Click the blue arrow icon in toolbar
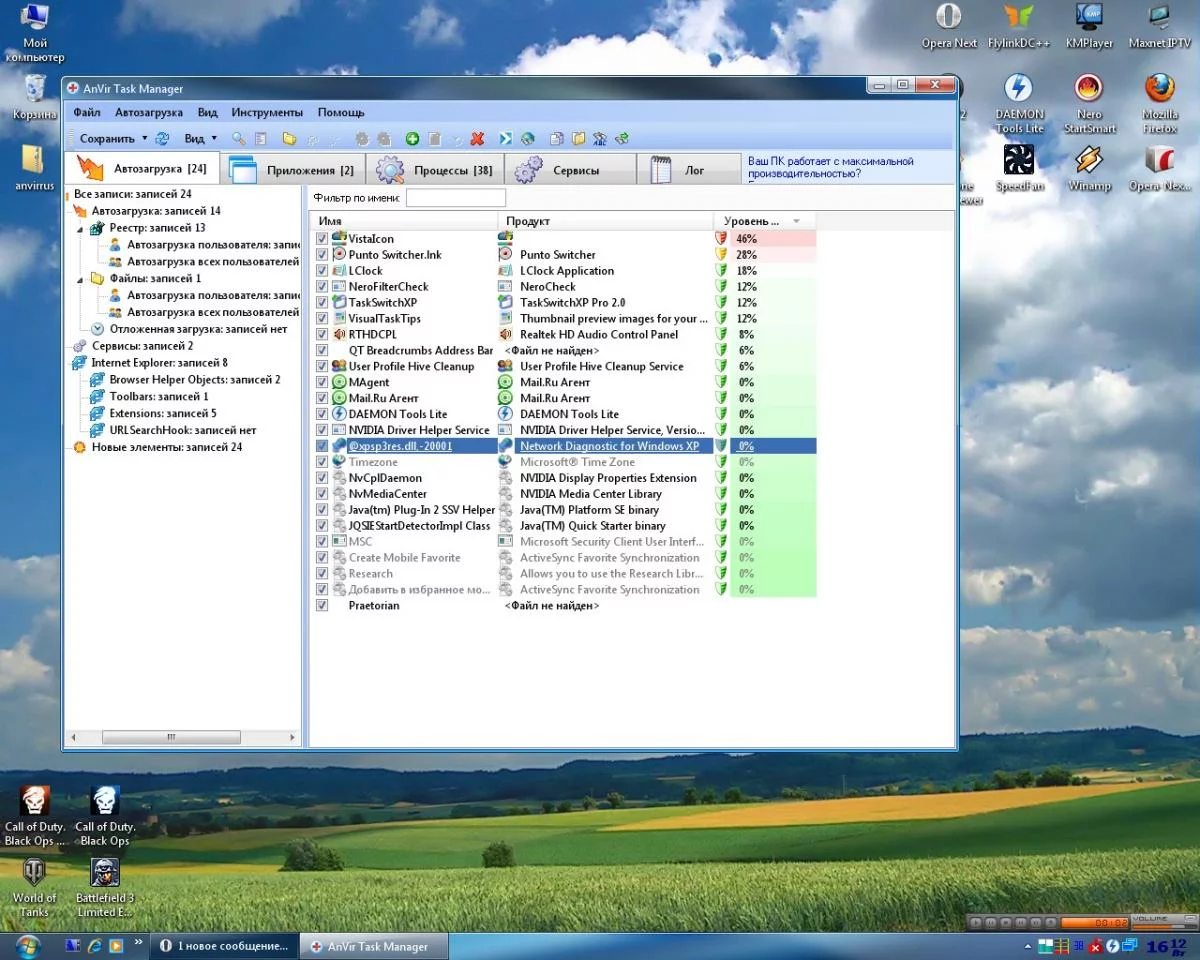 [506, 139]
